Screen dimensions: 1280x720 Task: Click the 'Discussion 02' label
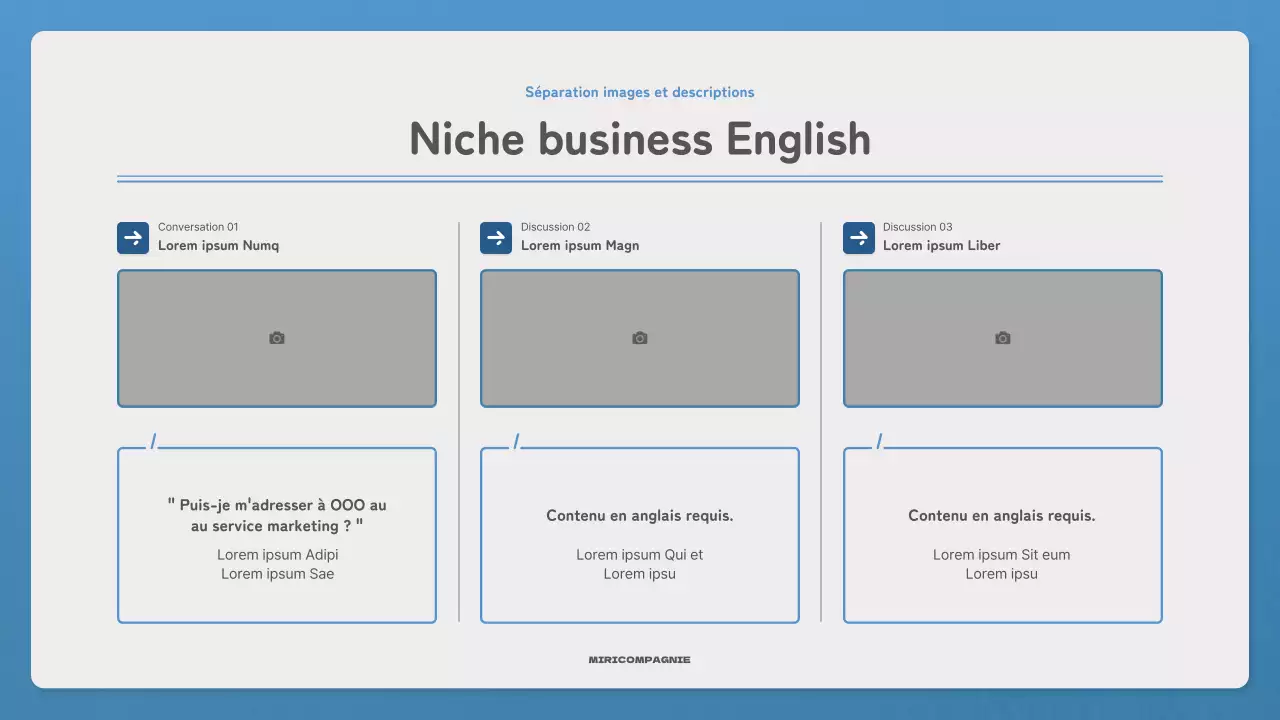tap(555, 227)
